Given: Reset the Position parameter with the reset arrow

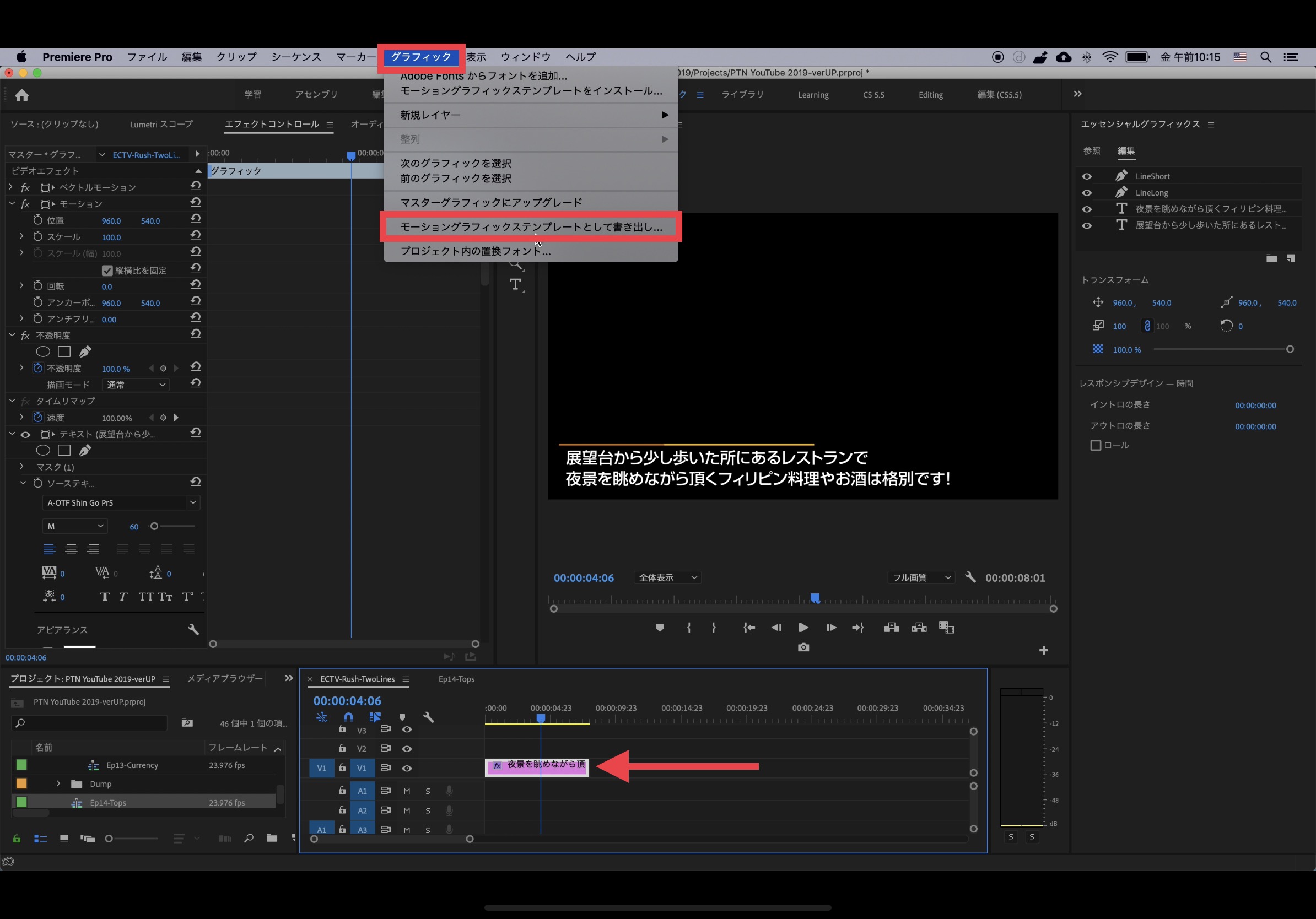Looking at the screenshot, I should [x=196, y=219].
